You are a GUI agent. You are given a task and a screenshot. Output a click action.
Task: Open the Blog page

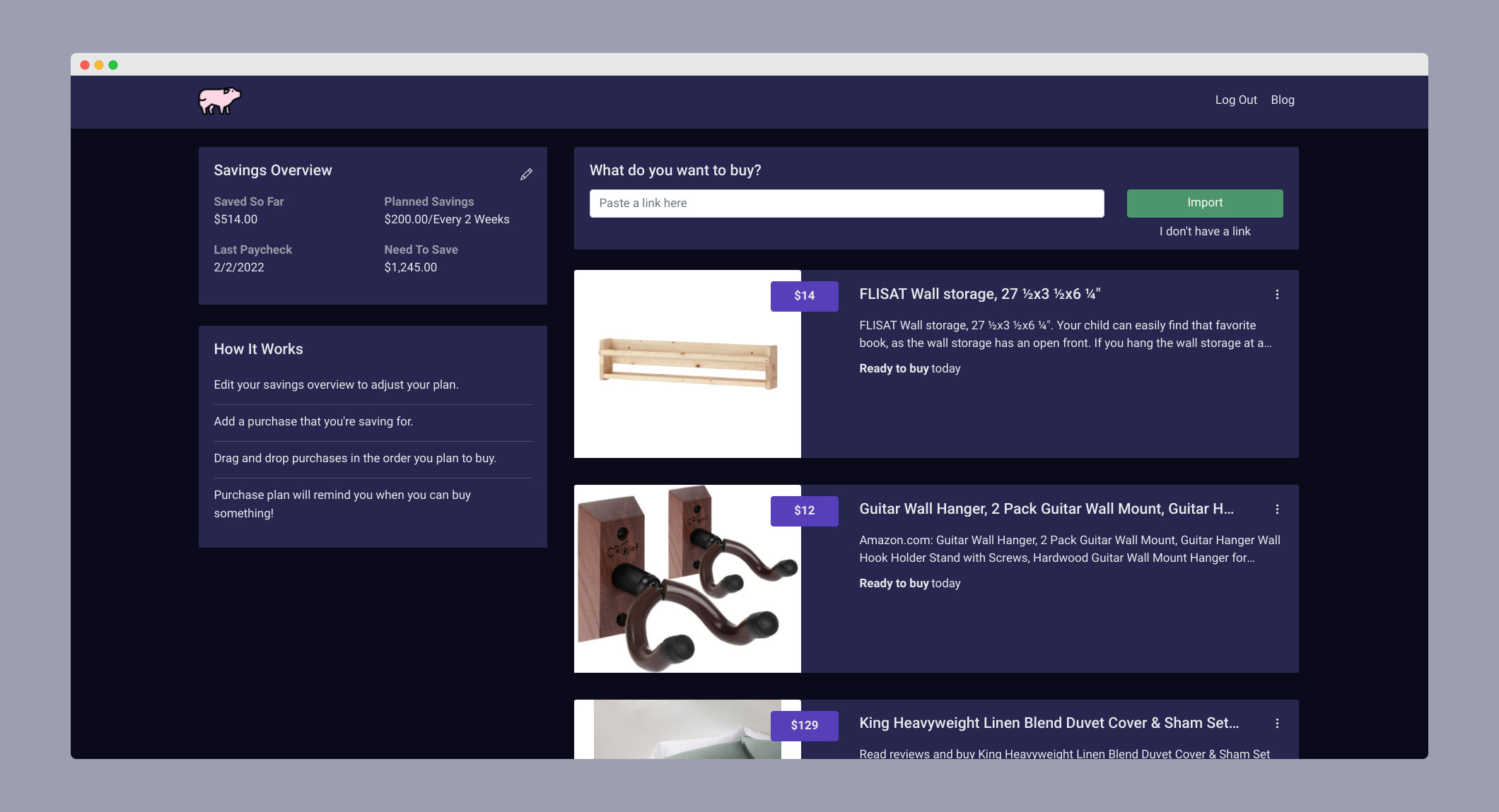[1283, 100]
